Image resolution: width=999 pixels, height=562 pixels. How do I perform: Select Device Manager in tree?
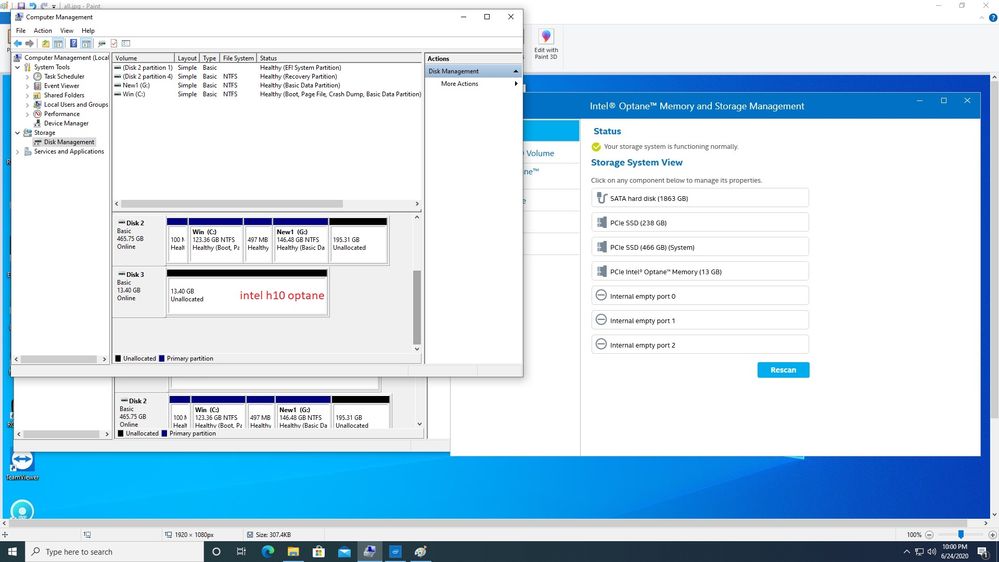(66, 123)
